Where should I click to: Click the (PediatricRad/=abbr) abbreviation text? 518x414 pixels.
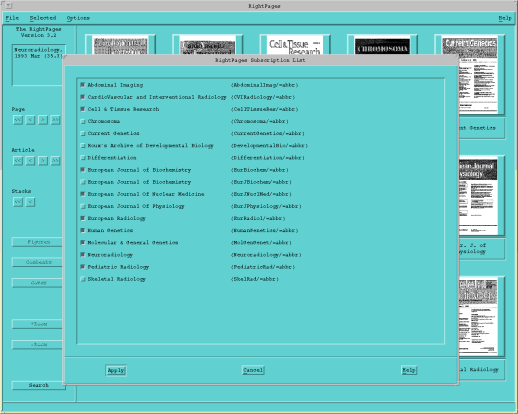[x=263, y=267]
